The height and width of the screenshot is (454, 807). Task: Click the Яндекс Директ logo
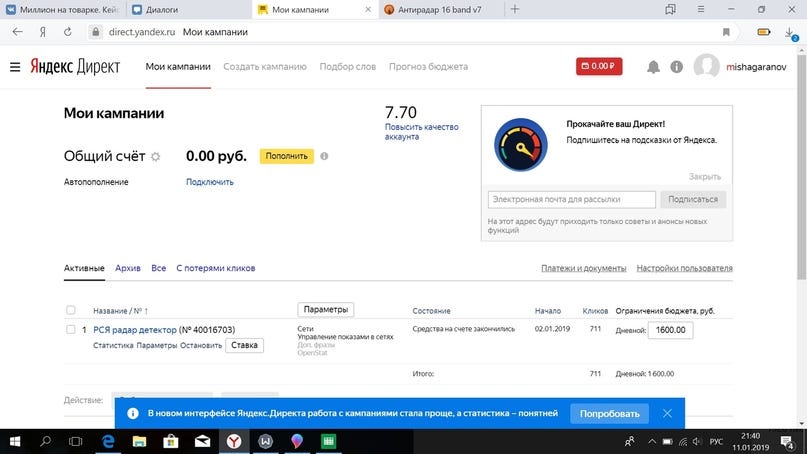click(x=75, y=67)
